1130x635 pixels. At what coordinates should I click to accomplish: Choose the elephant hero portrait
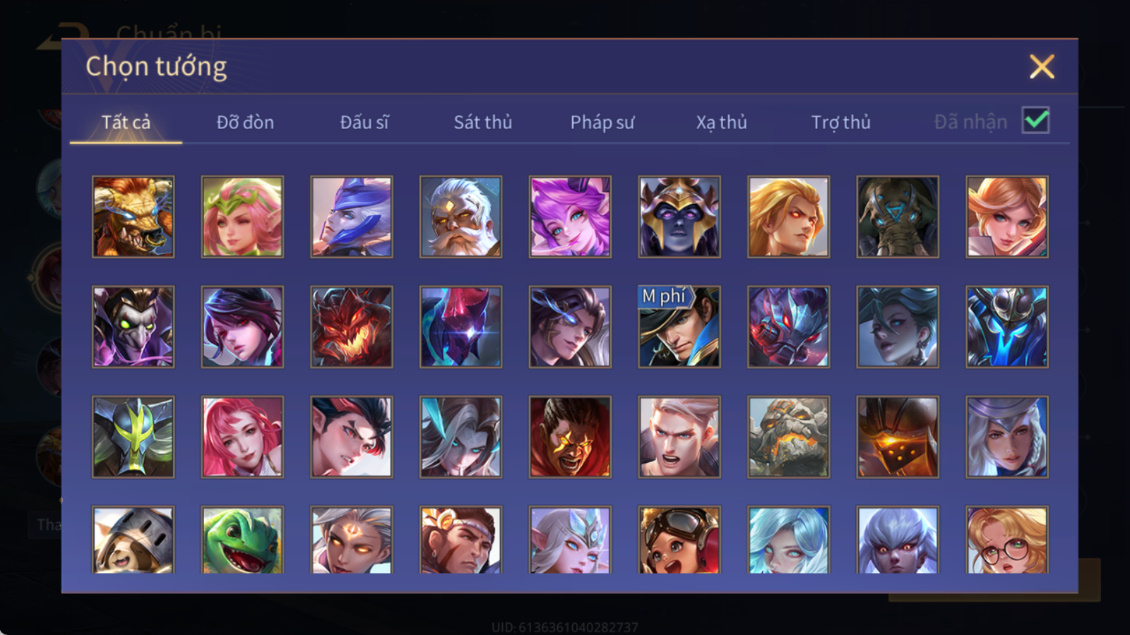(x=897, y=217)
